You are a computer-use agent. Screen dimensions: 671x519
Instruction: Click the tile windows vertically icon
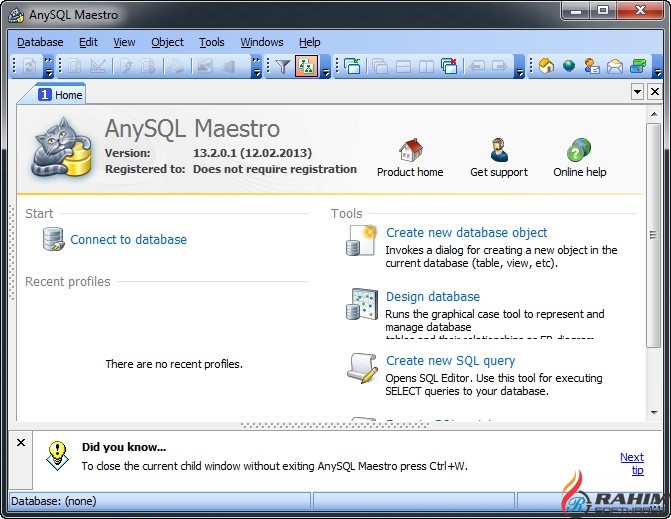(x=426, y=67)
